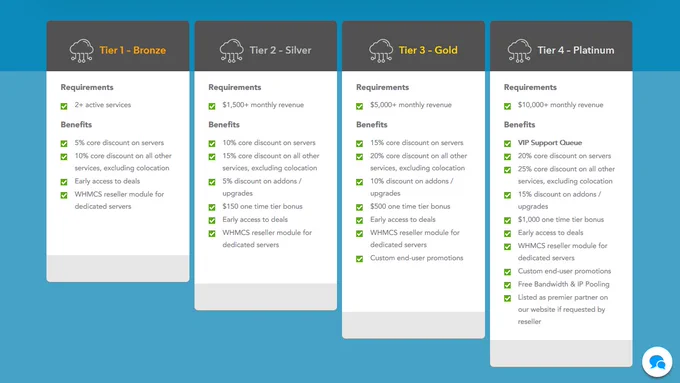
Task: Click the checkmark beside $150 one time tier bonus
Action: (x=212, y=207)
